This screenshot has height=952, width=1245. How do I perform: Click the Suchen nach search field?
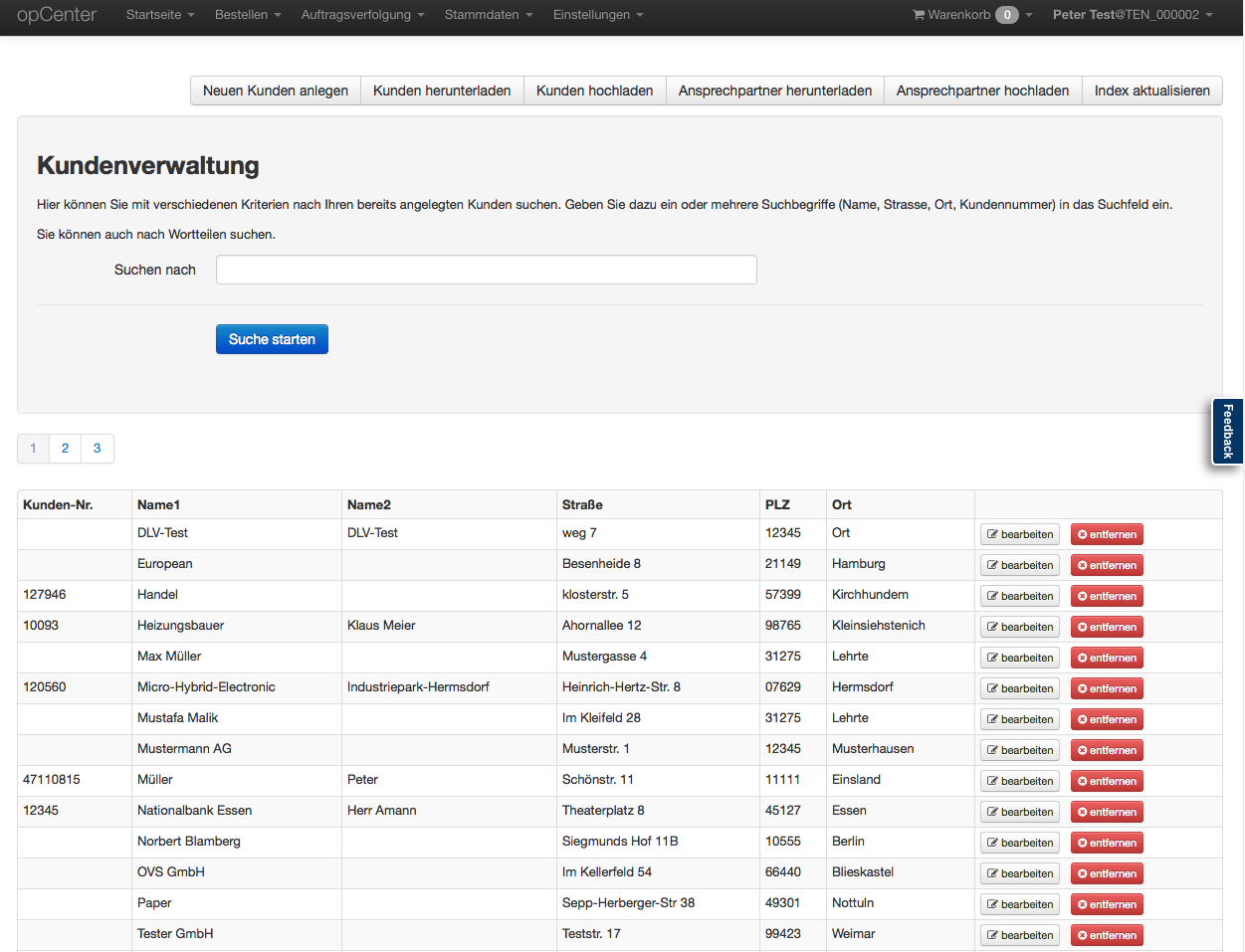point(486,270)
